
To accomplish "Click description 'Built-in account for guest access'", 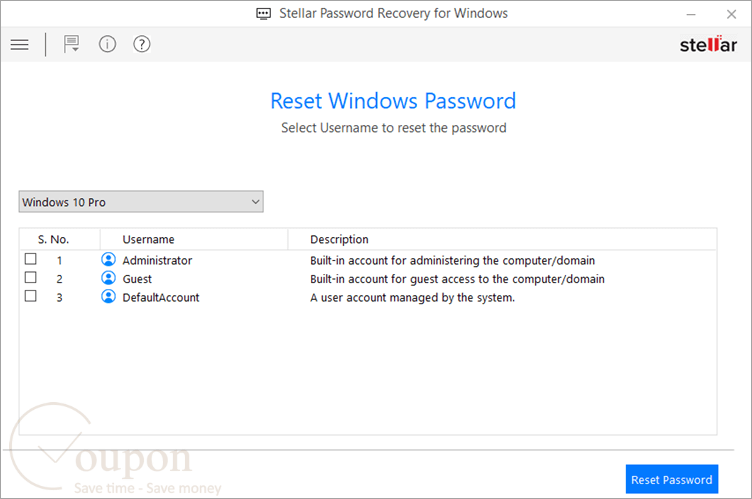I will coord(457,279).
